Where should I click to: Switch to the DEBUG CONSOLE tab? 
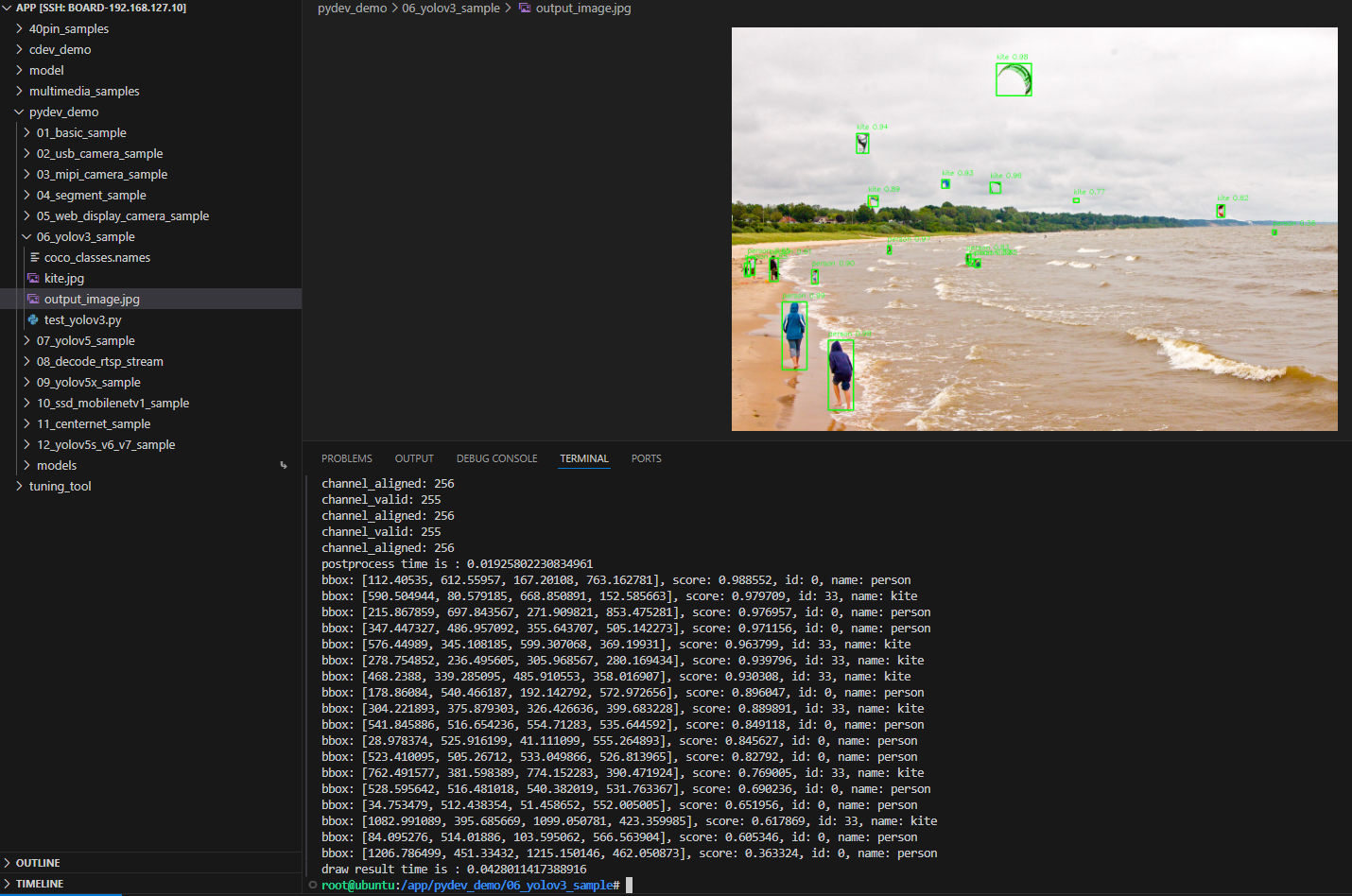tap(496, 458)
